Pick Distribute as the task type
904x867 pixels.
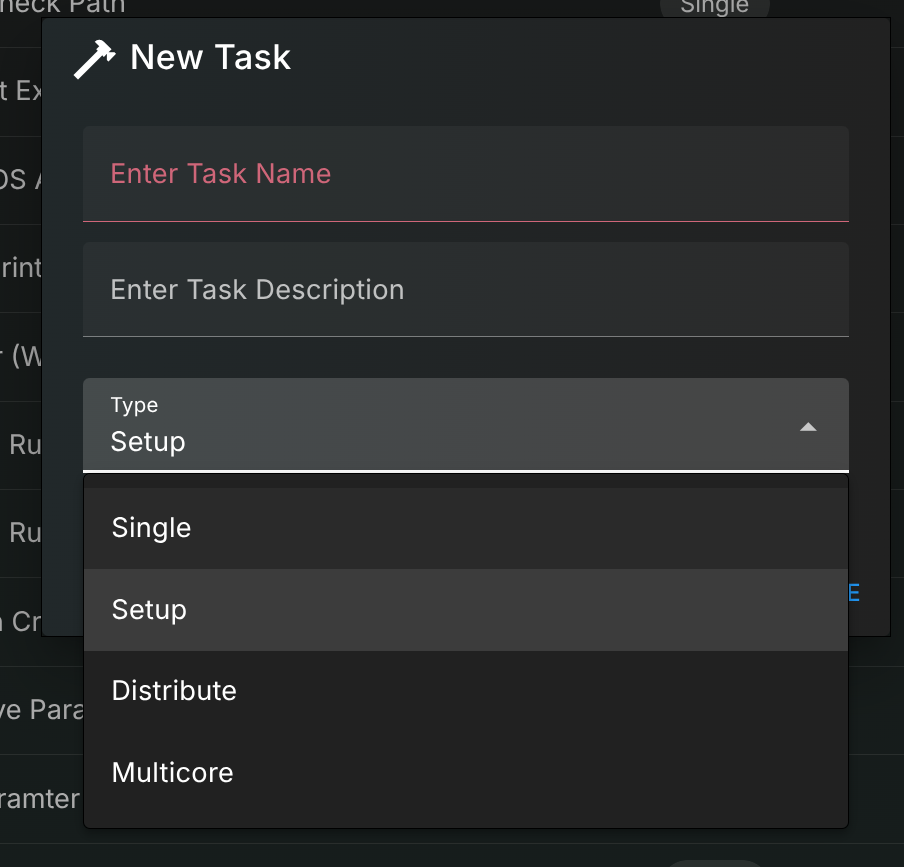pos(465,691)
